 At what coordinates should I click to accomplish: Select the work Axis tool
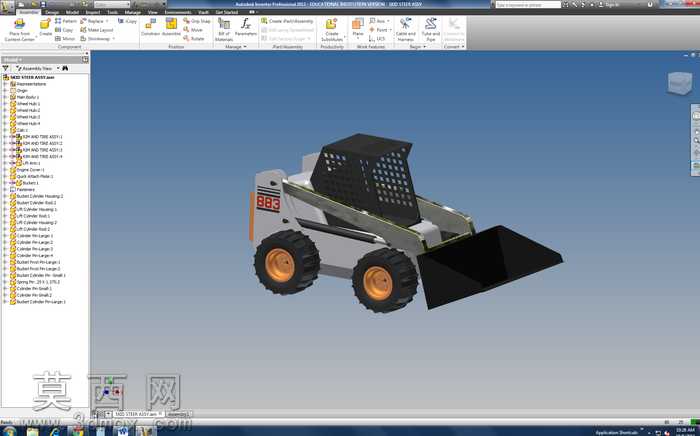(378, 21)
